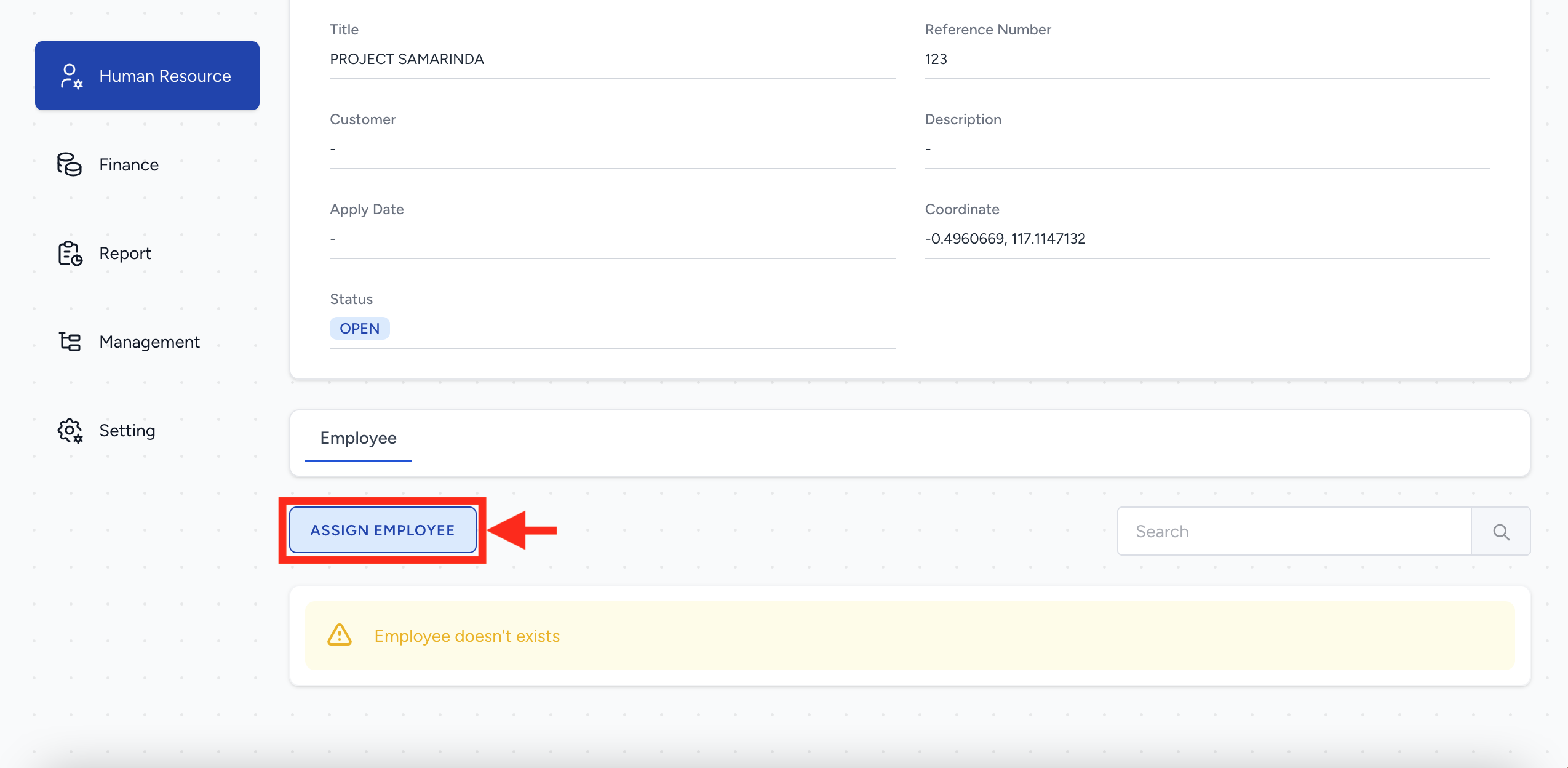The image size is (1568, 768).
Task: Navigate to the Management section
Action: [149, 342]
